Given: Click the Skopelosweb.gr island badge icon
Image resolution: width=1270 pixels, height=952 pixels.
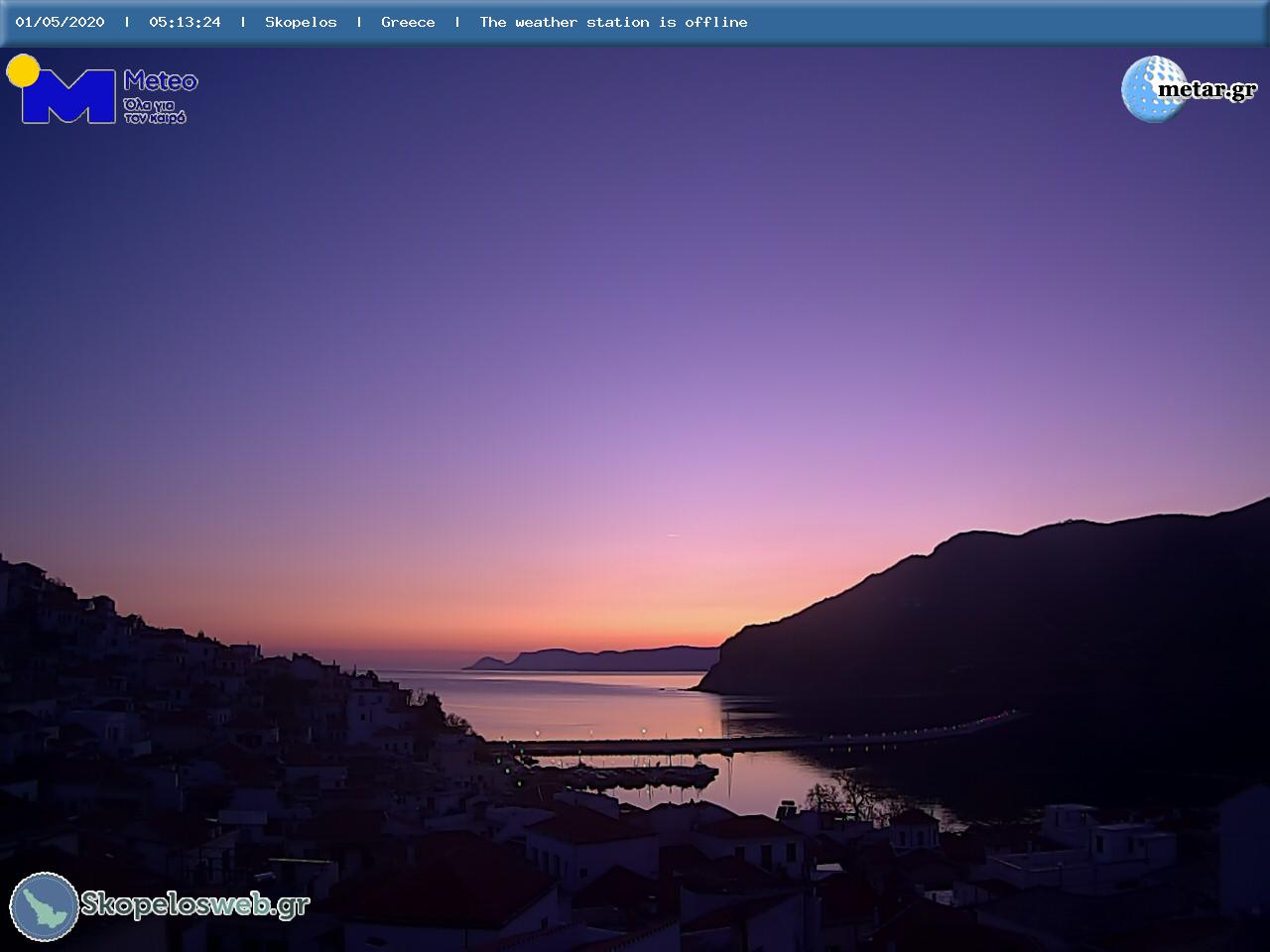Looking at the screenshot, I should click(45, 906).
